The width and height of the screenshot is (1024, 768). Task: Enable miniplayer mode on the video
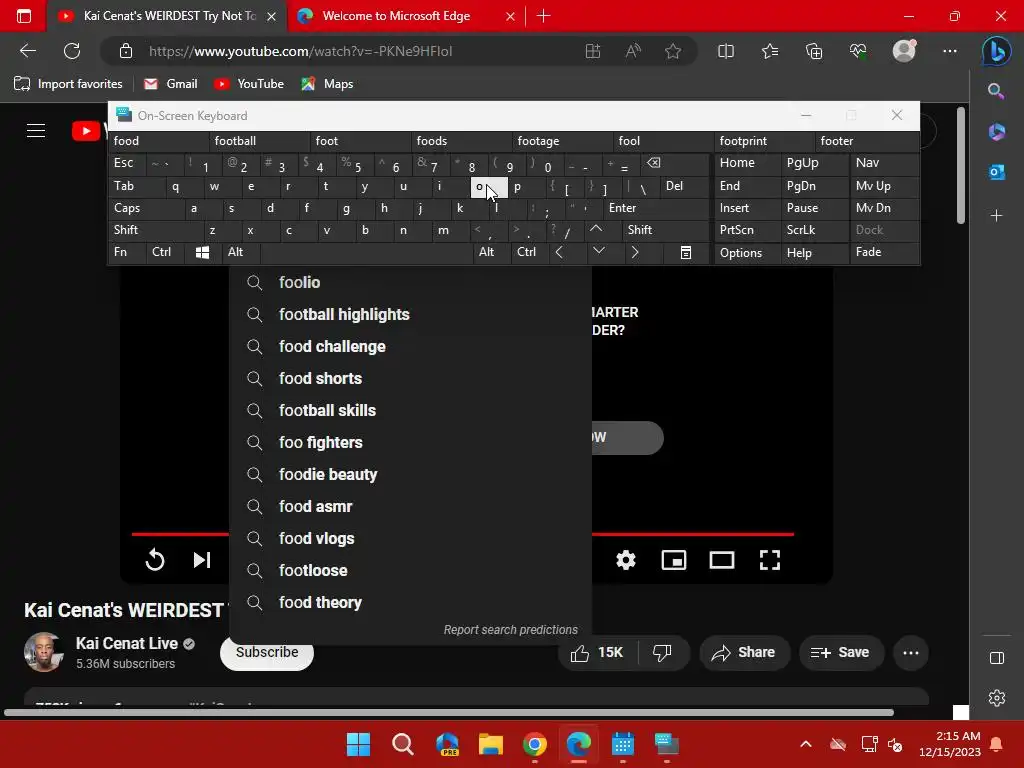[673, 560]
